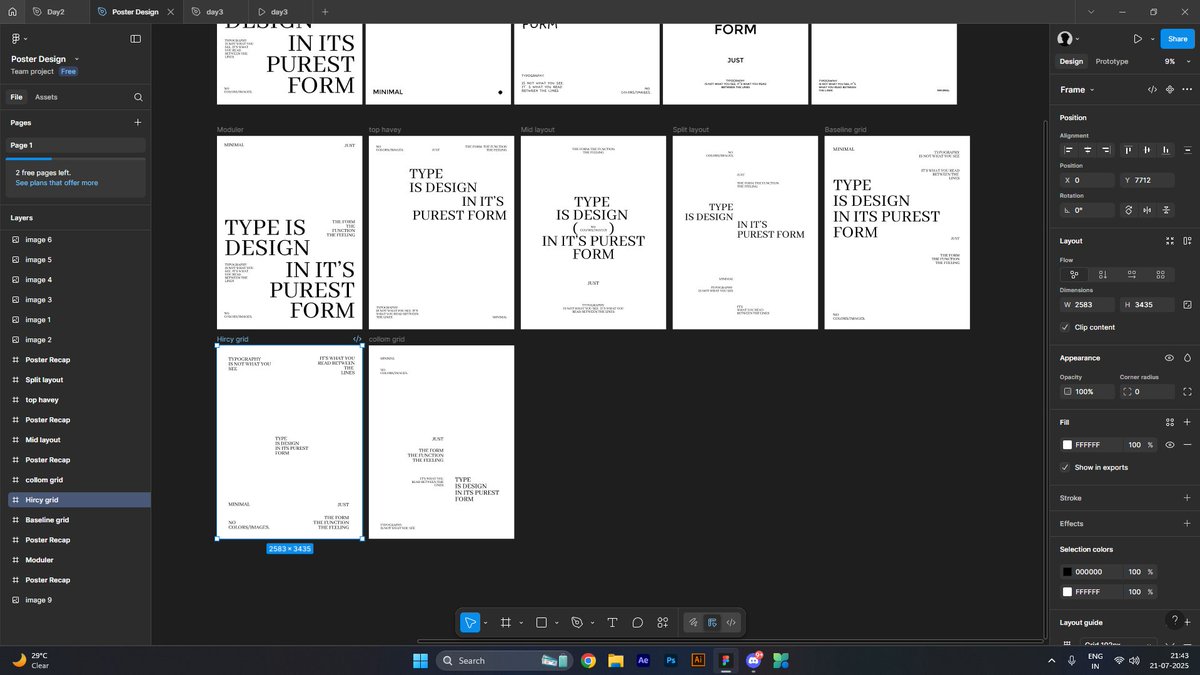Viewport: 1200px width, 675px height.
Task: Toggle constrain proportions lock beside height
Action: tap(1187, 304)
